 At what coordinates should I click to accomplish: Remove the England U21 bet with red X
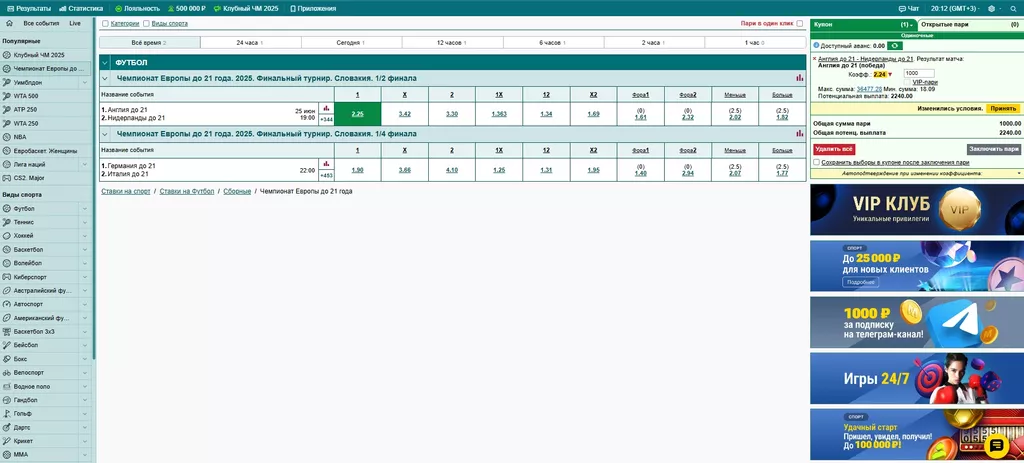[814, 59]
